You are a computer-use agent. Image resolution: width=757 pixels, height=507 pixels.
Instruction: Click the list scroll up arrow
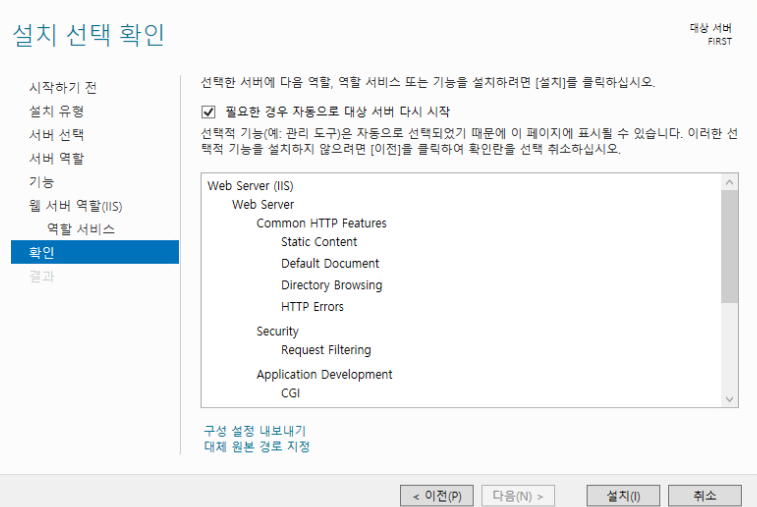click(x=729, y=182)
